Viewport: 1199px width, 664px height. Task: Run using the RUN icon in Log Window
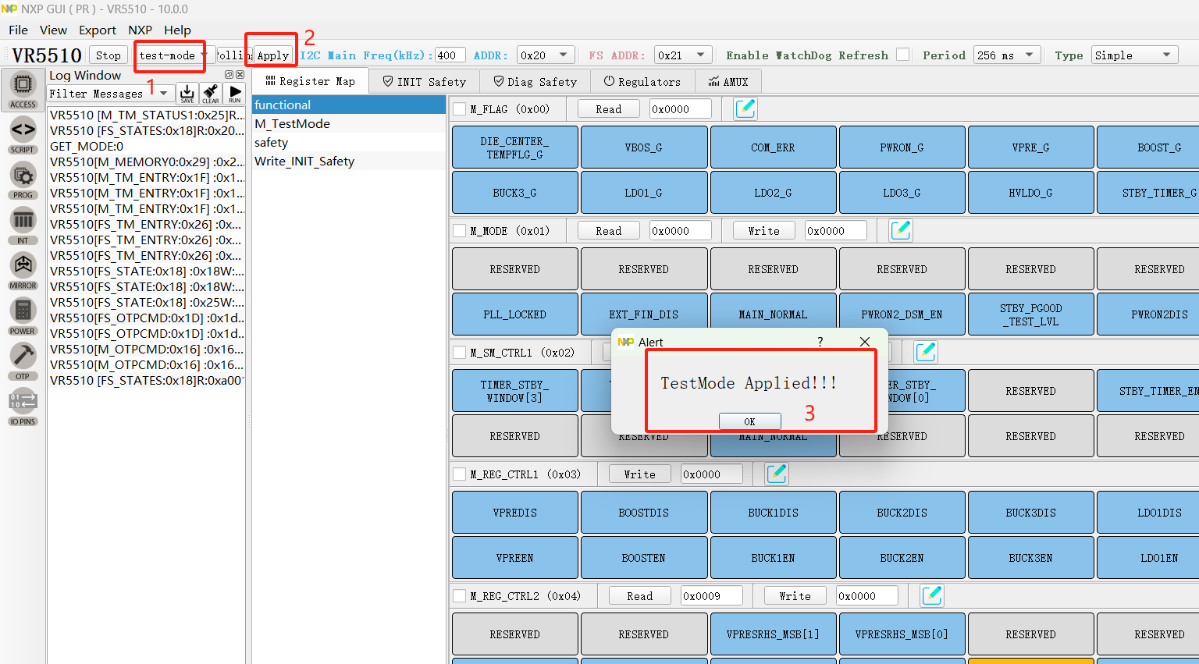coord(235,93)
